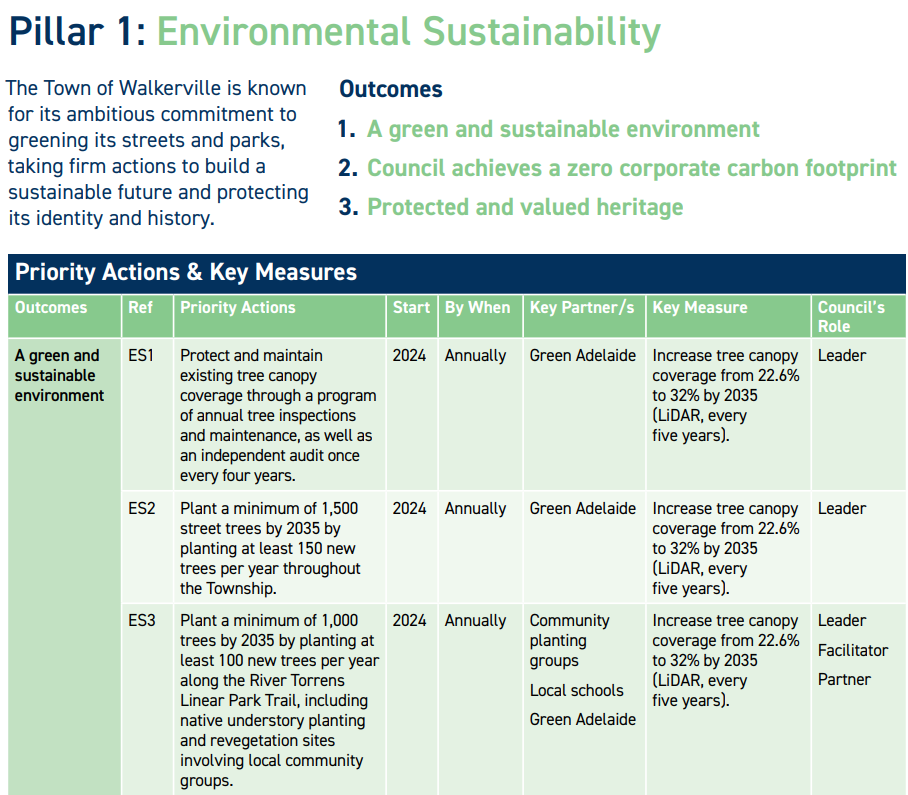Click "Green Adelaide" in the ES2 row
Screen dimensions: 908x795
(x=583, y=508)
